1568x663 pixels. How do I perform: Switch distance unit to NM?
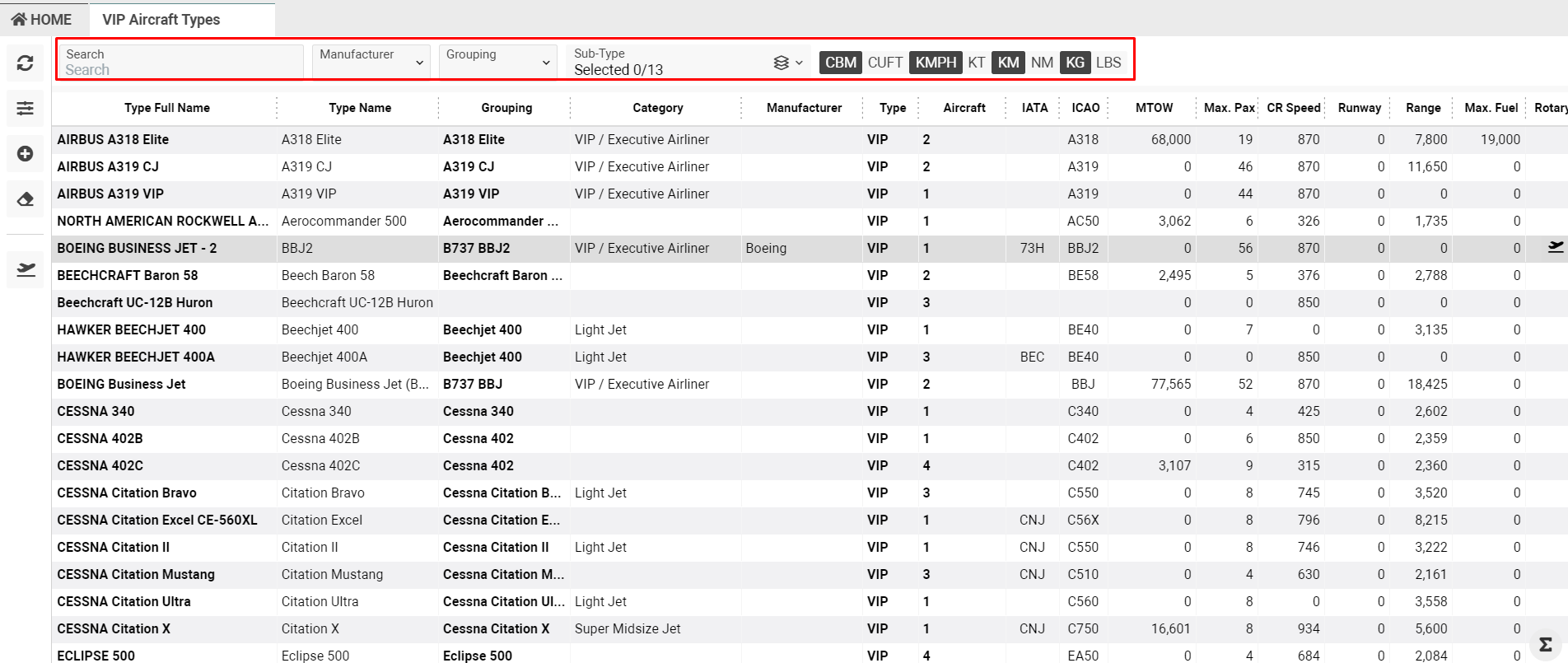[1042, 63]
